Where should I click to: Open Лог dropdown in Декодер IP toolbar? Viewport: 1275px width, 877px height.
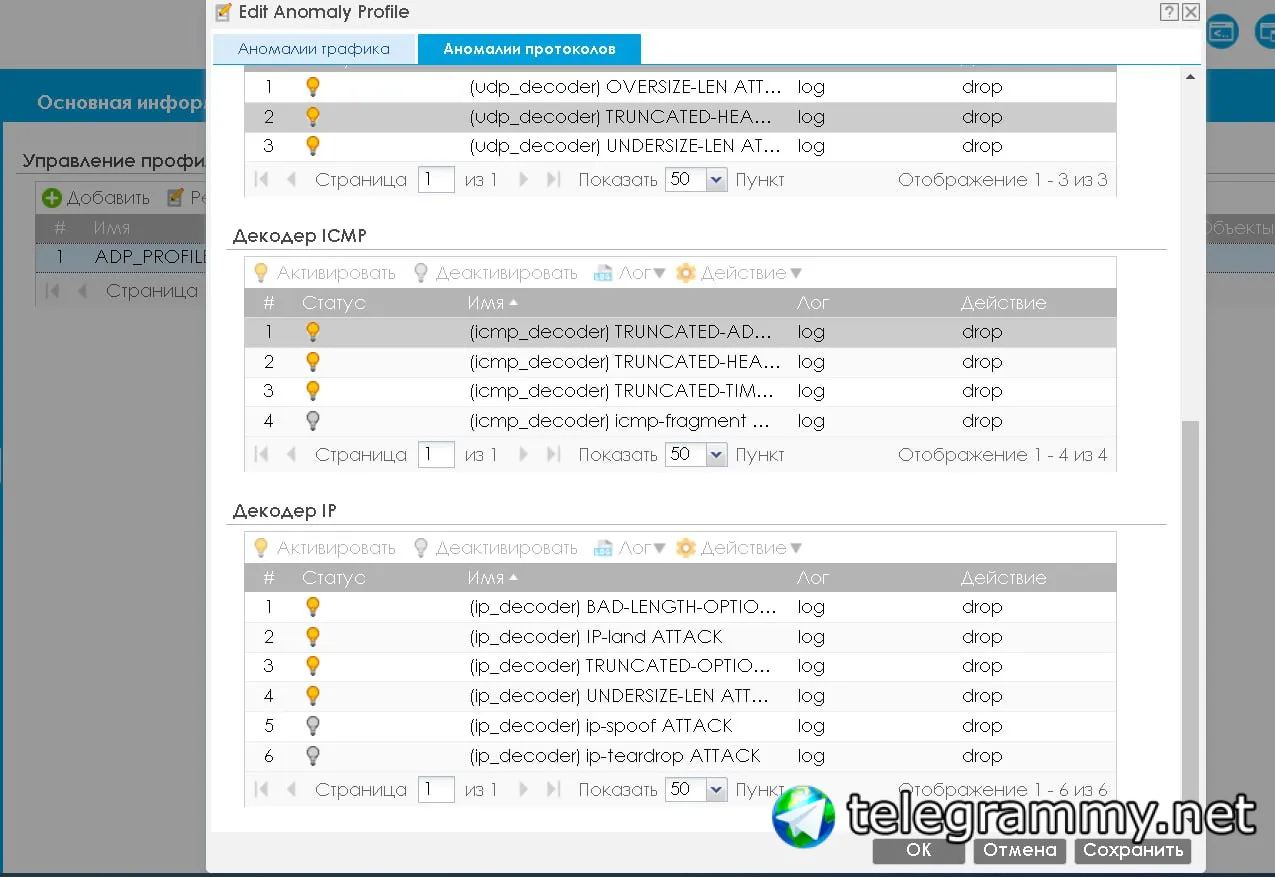[629, 548]
